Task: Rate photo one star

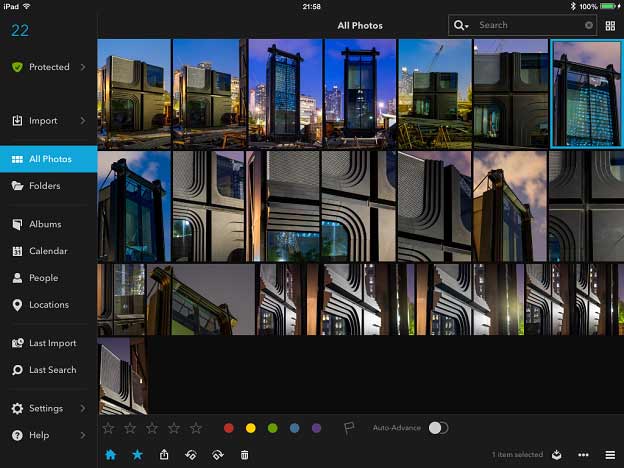Action: coord(108,428)
